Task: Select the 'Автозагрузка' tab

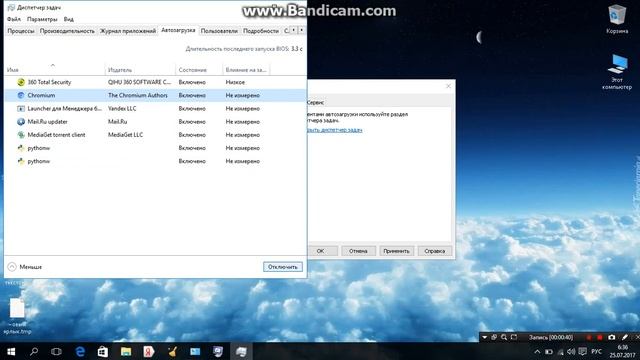Action: [178, 30]
